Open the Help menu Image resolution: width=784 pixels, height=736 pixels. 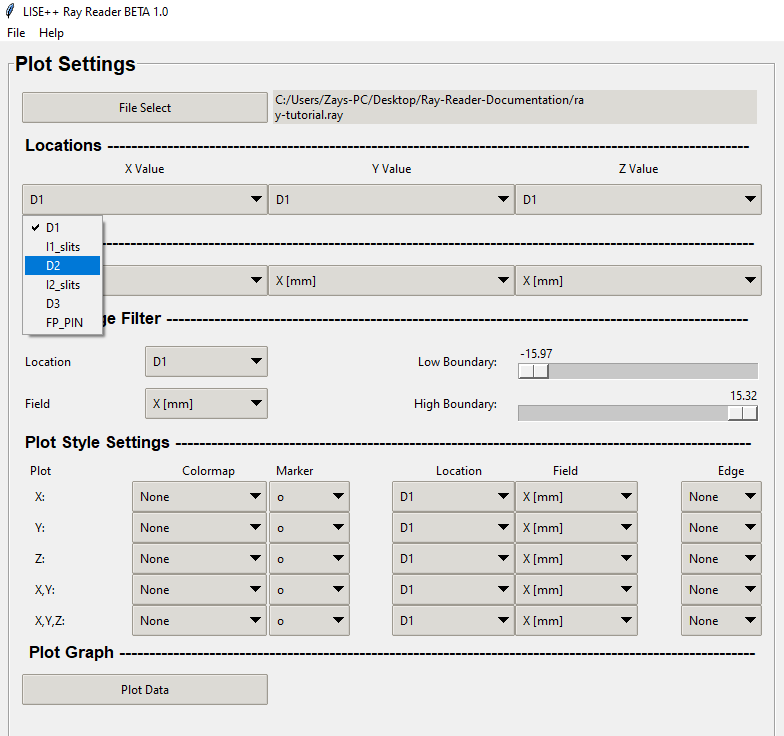(51, 33)
